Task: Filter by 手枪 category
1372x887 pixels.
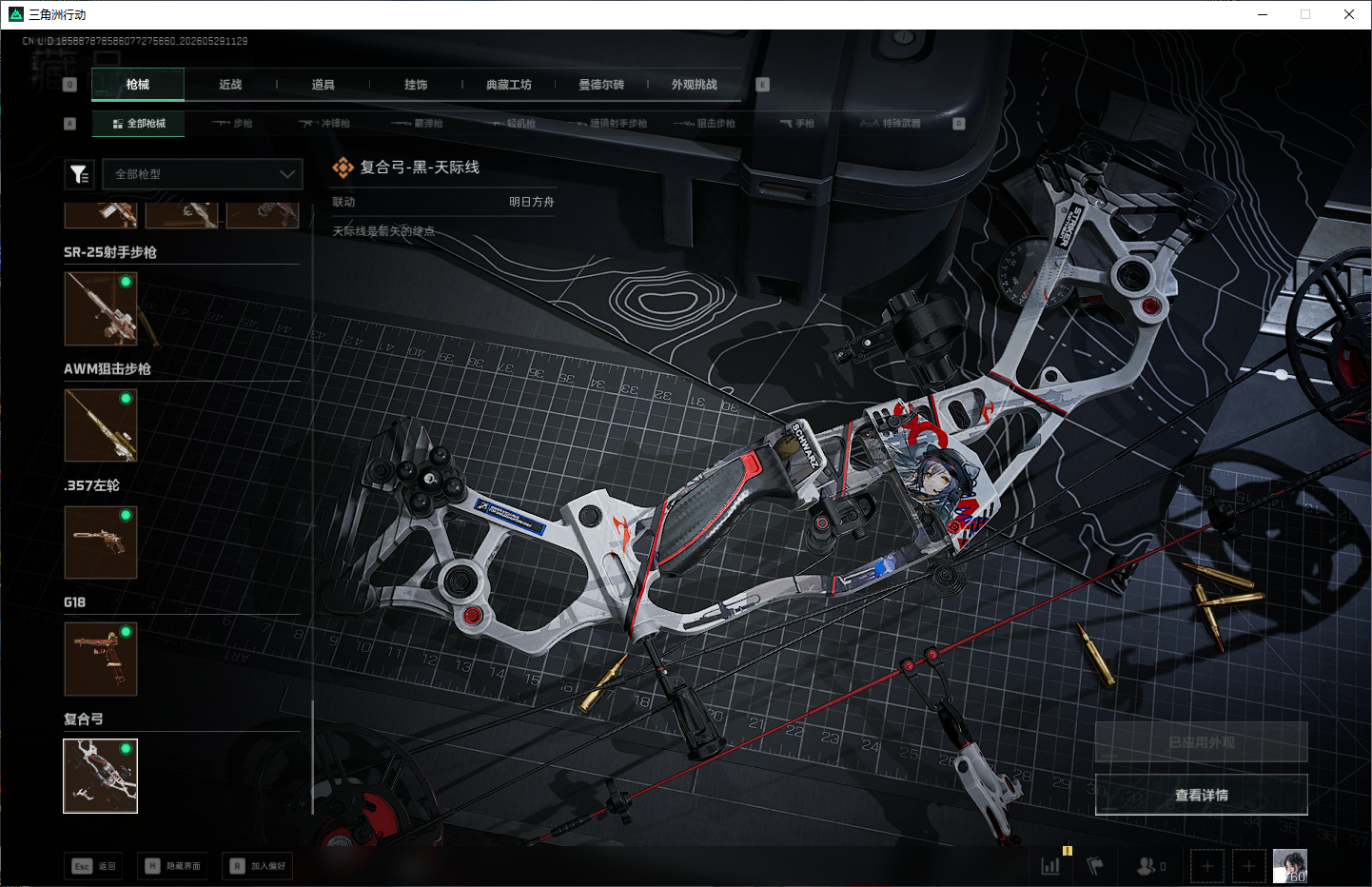Action: coord(797,124)
